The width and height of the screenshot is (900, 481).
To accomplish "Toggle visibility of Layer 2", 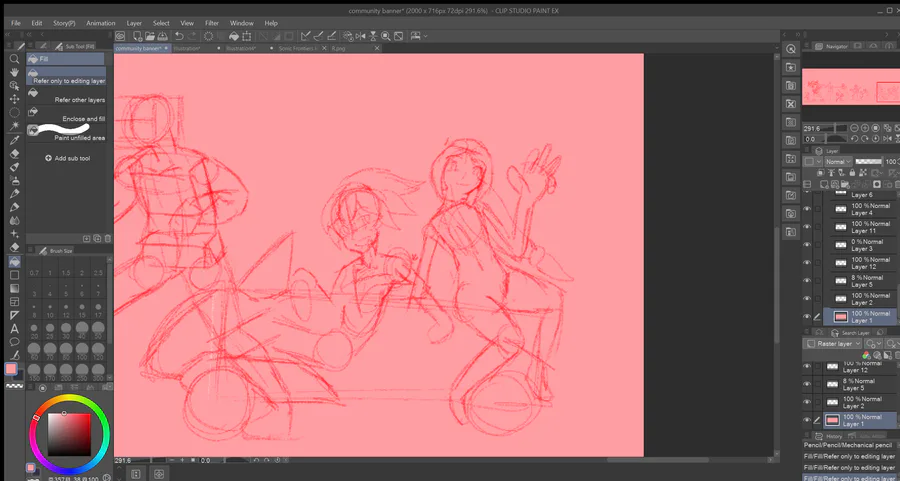I will click(x=807, y=299).
